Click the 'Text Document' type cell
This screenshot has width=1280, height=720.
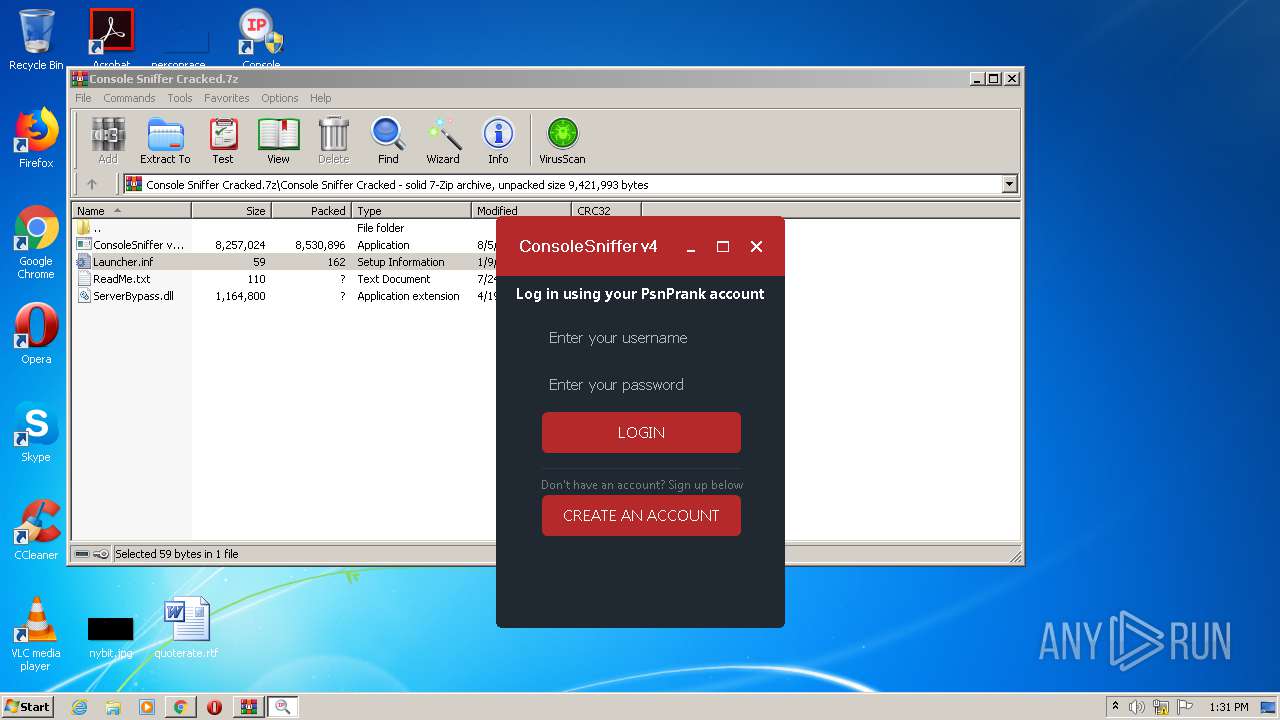pyautogui.click(x=394, y=279)
